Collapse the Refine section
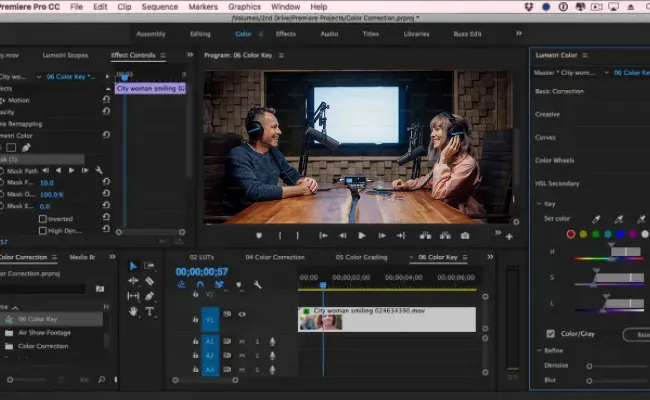 click(x=539, y=351)
